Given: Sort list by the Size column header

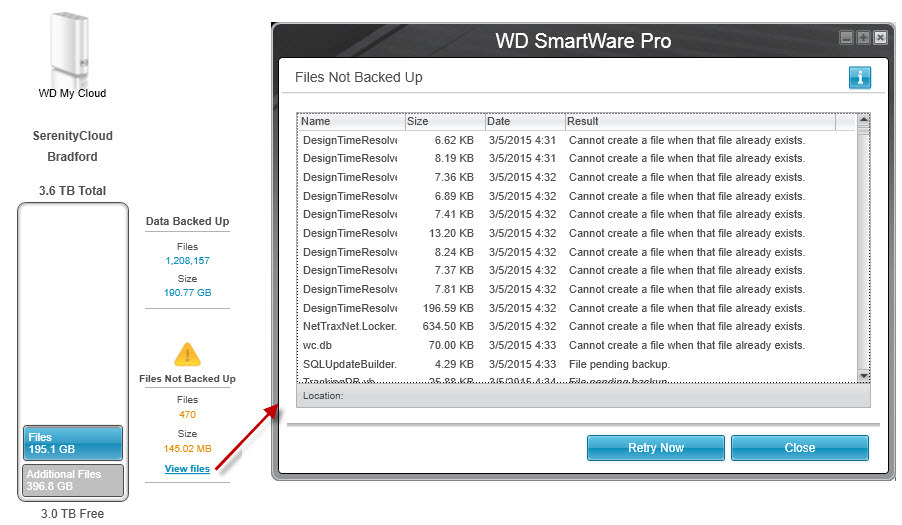Looking at the screenshot, I should pyautogui.click(x=445, y=121).
